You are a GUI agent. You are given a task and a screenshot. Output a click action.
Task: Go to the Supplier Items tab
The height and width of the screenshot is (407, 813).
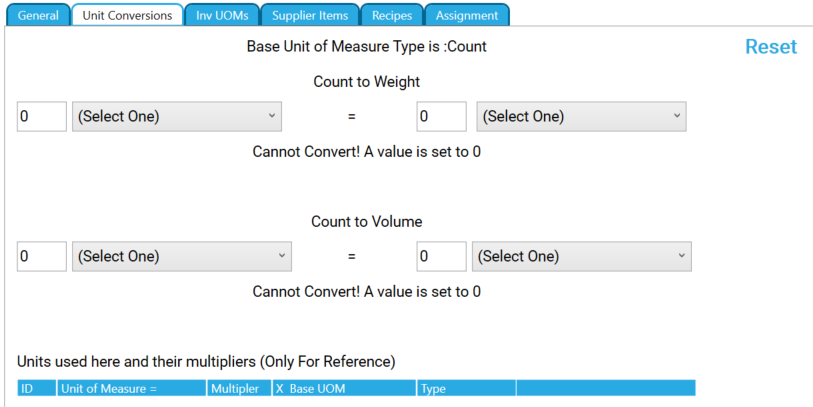310,15
